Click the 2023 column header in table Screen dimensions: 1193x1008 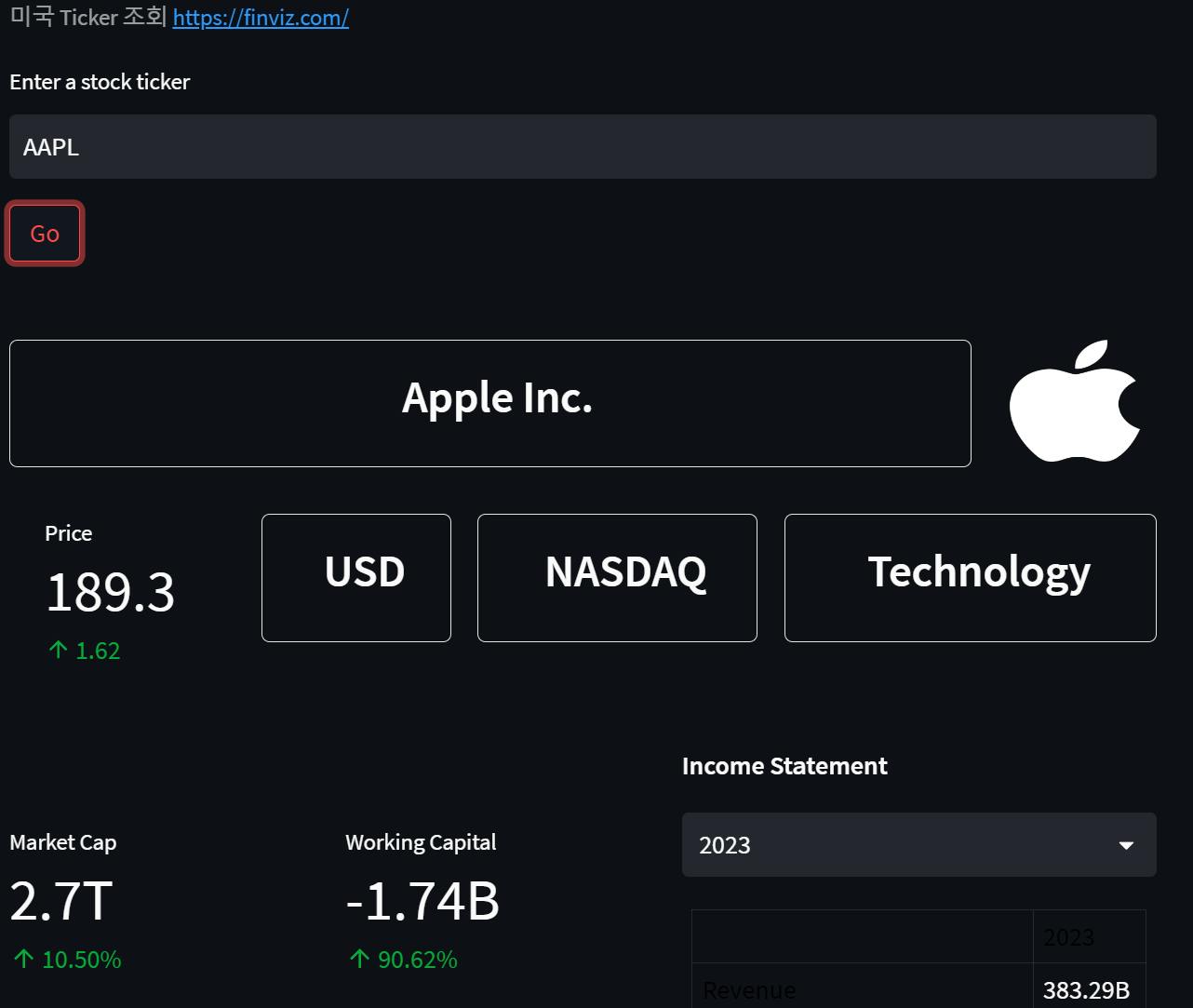point(1068,936)
